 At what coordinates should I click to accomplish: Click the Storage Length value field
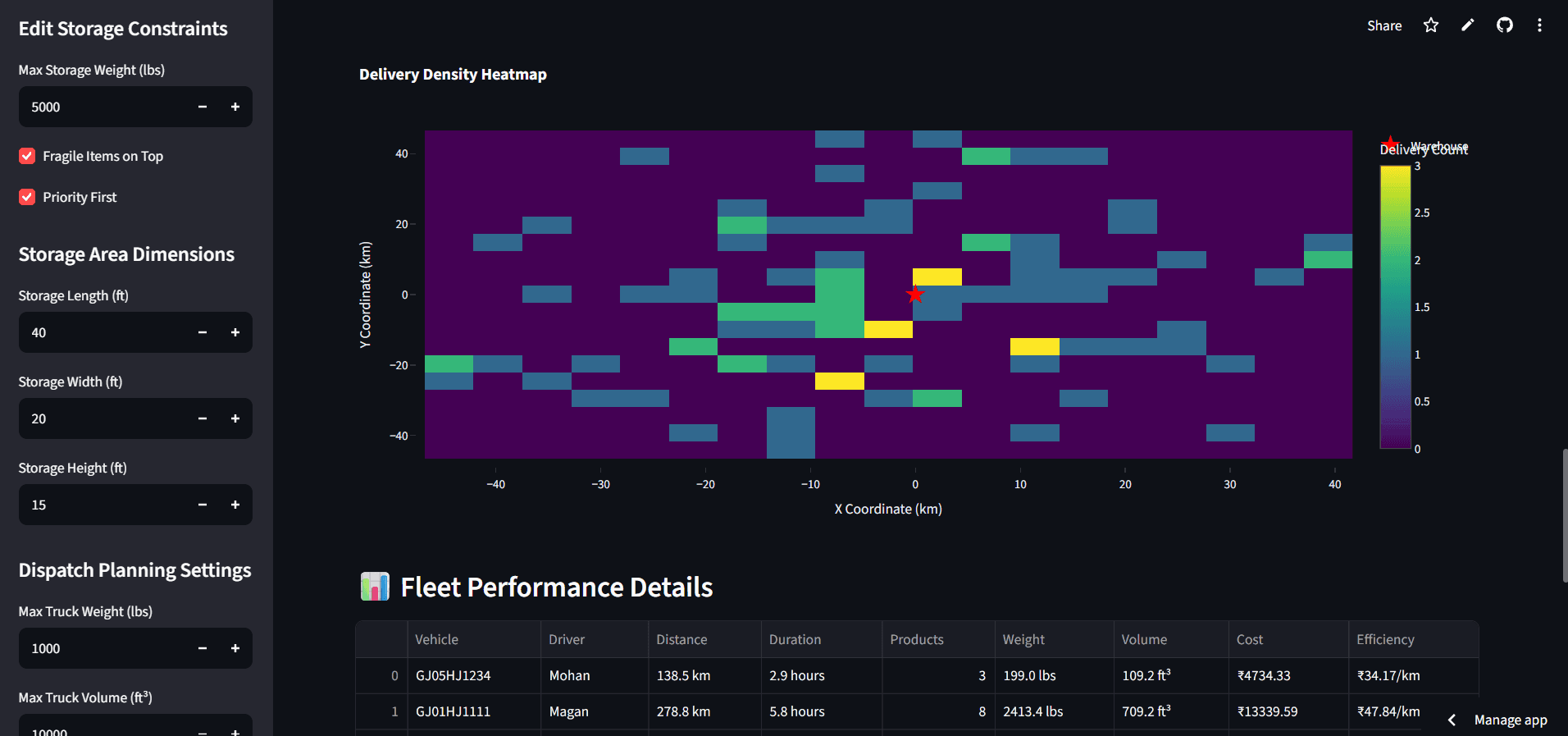click(x=103, y=332)
